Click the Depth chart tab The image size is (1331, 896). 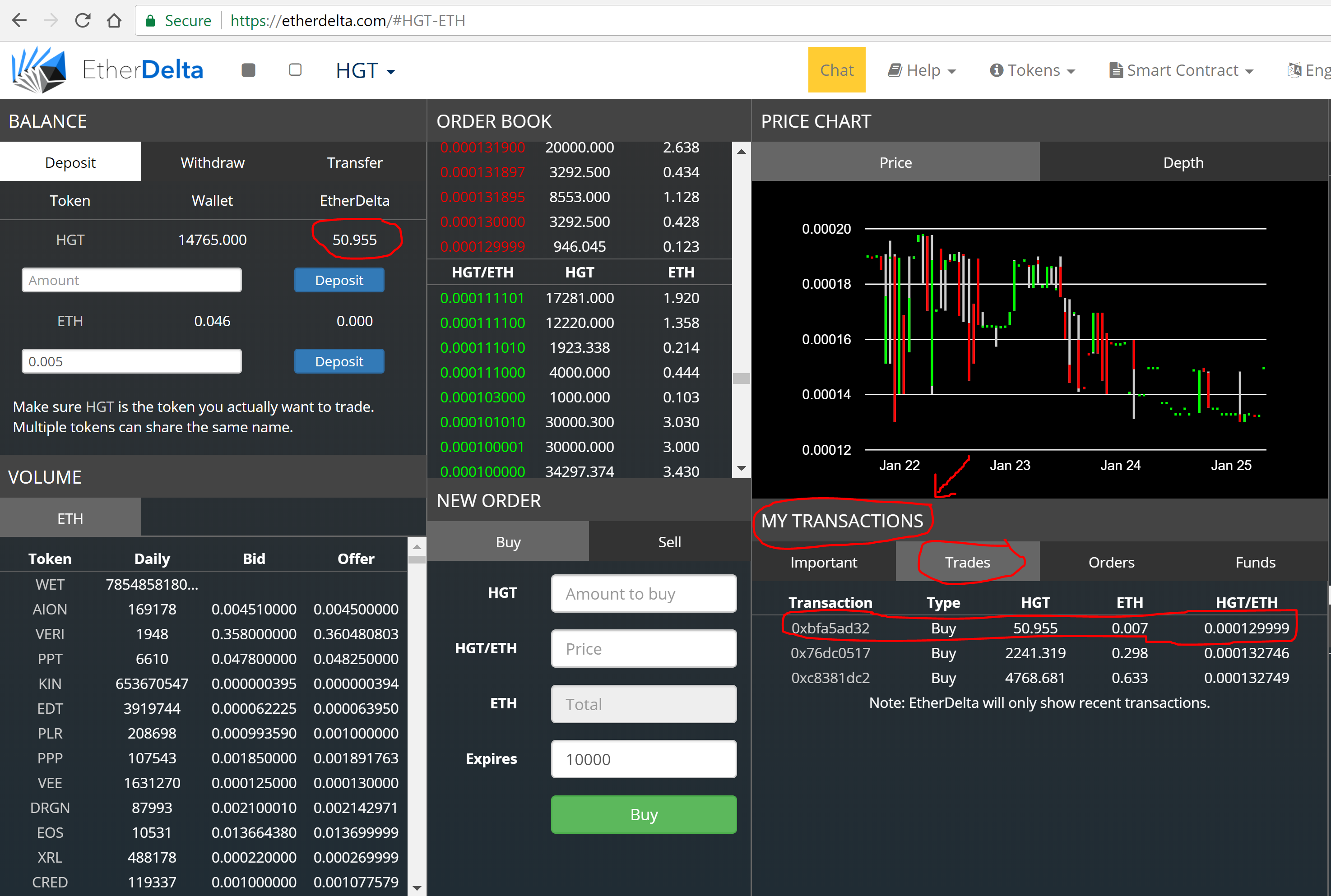1183,162
